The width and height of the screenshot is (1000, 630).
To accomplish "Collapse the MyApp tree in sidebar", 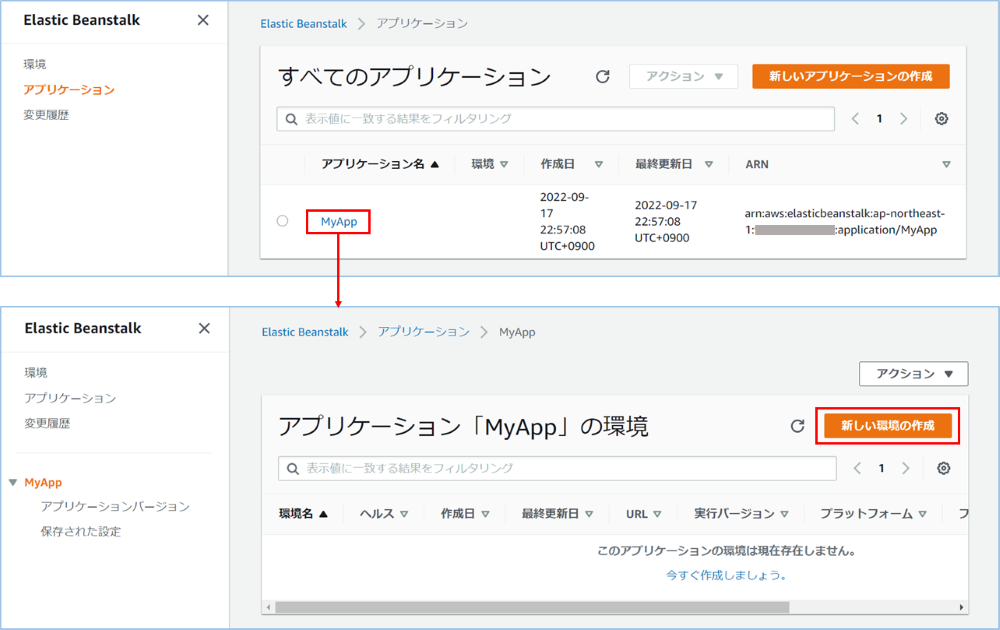I will (x=13, y=482).
